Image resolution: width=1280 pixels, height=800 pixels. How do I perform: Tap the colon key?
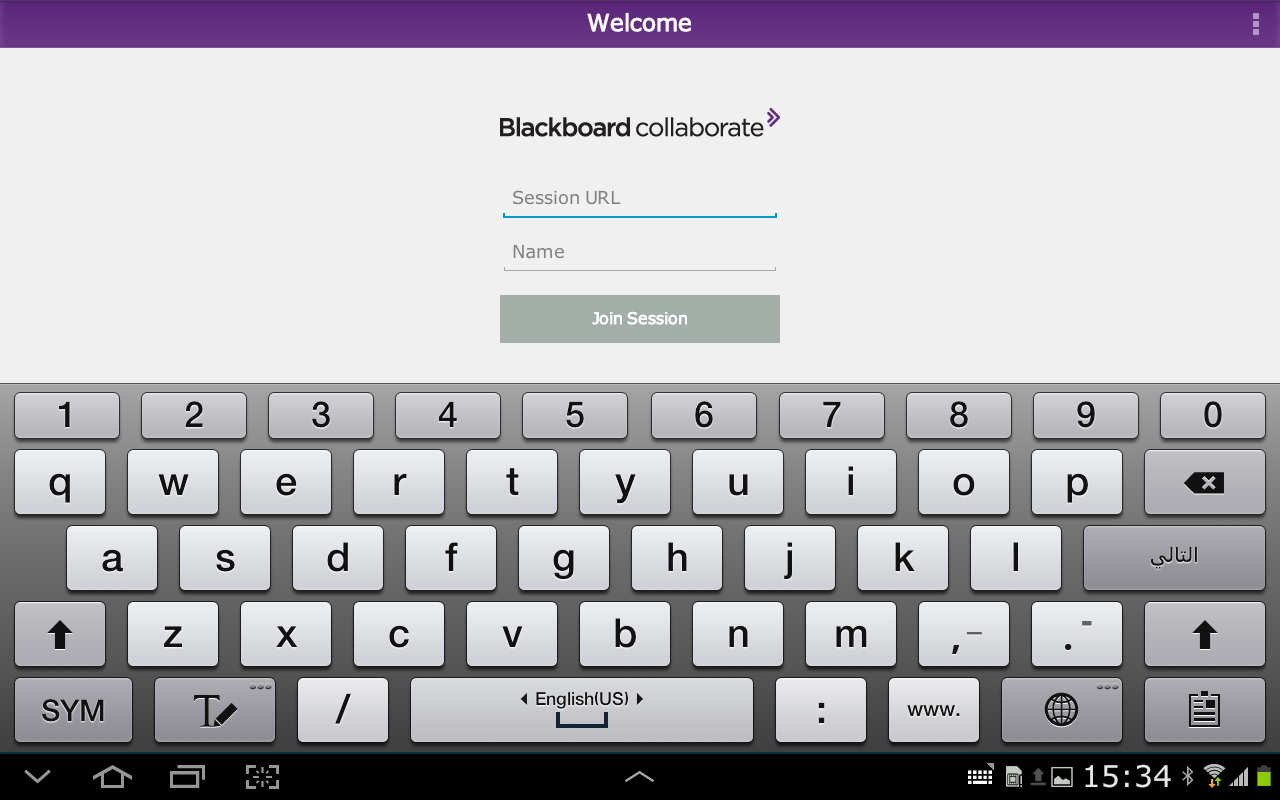click(x=821, y=711)
